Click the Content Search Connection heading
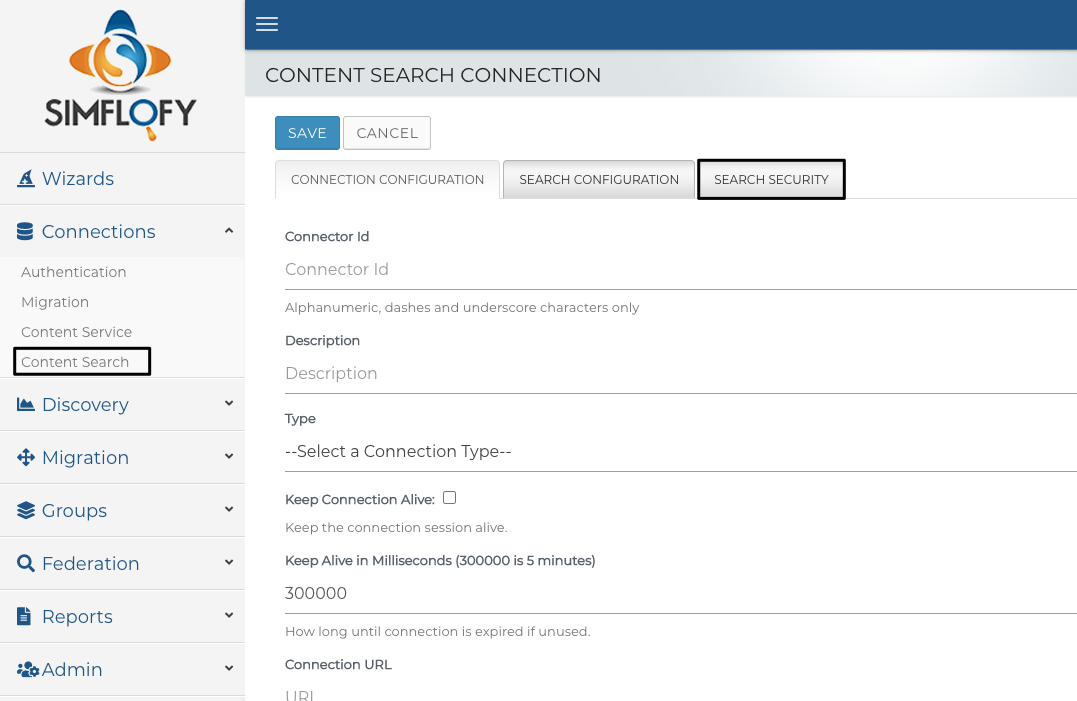This screenshot has width=1077, height=701. pyautogui.click(x=433, y=75)
